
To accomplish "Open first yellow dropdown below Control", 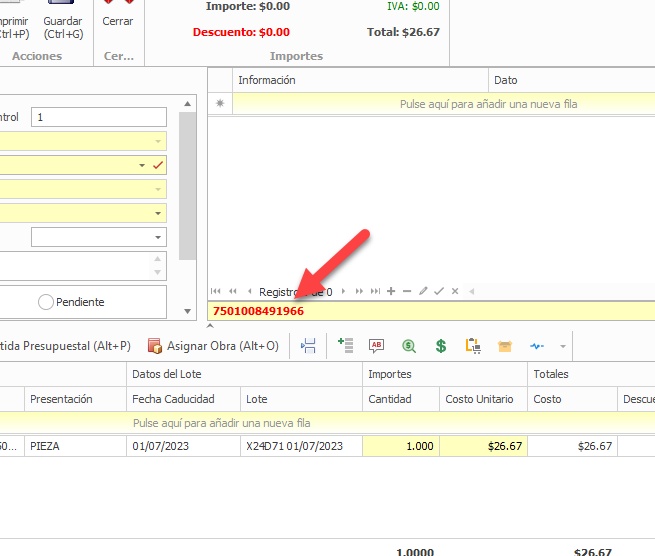I will click(158, 141).
